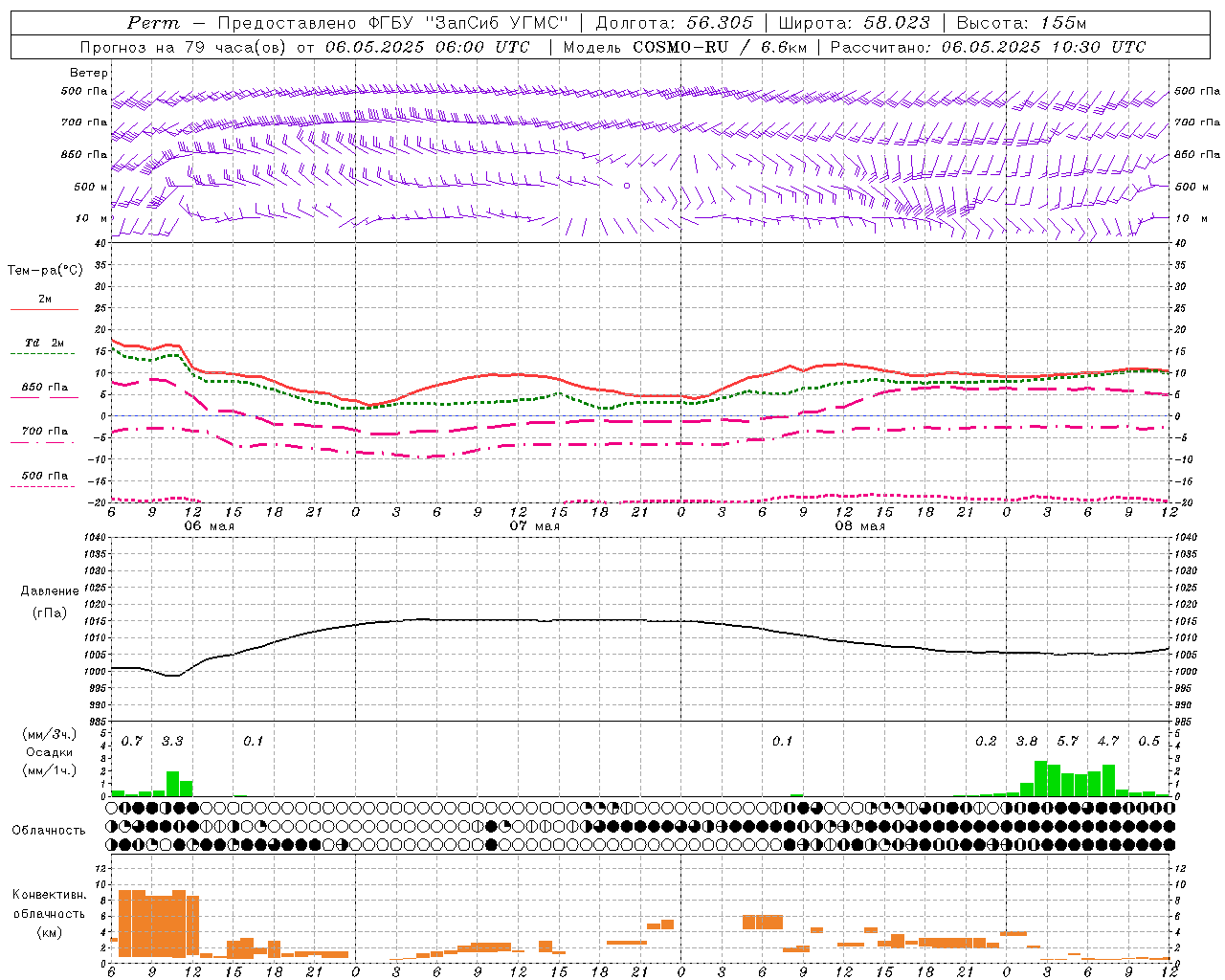Image resolution: width=1225 pixels, height=980 pixels.
Task: Click the "06 мая" date label
Action: [x=209, y=526]
